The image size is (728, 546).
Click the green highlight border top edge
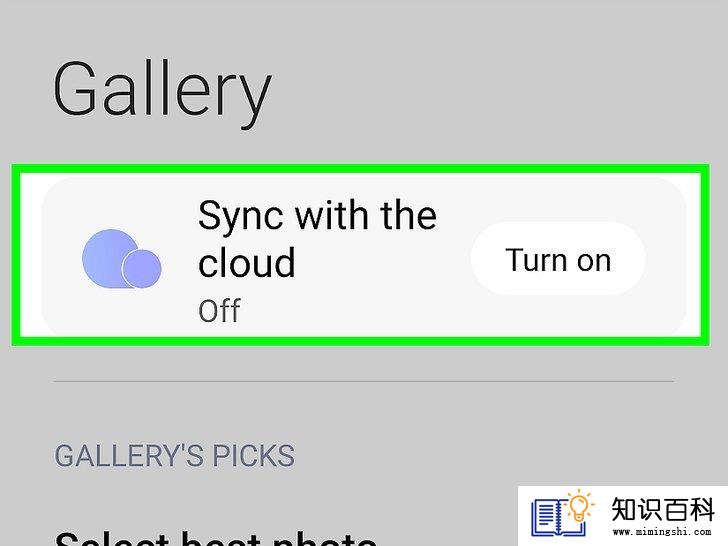click(360, 168)
